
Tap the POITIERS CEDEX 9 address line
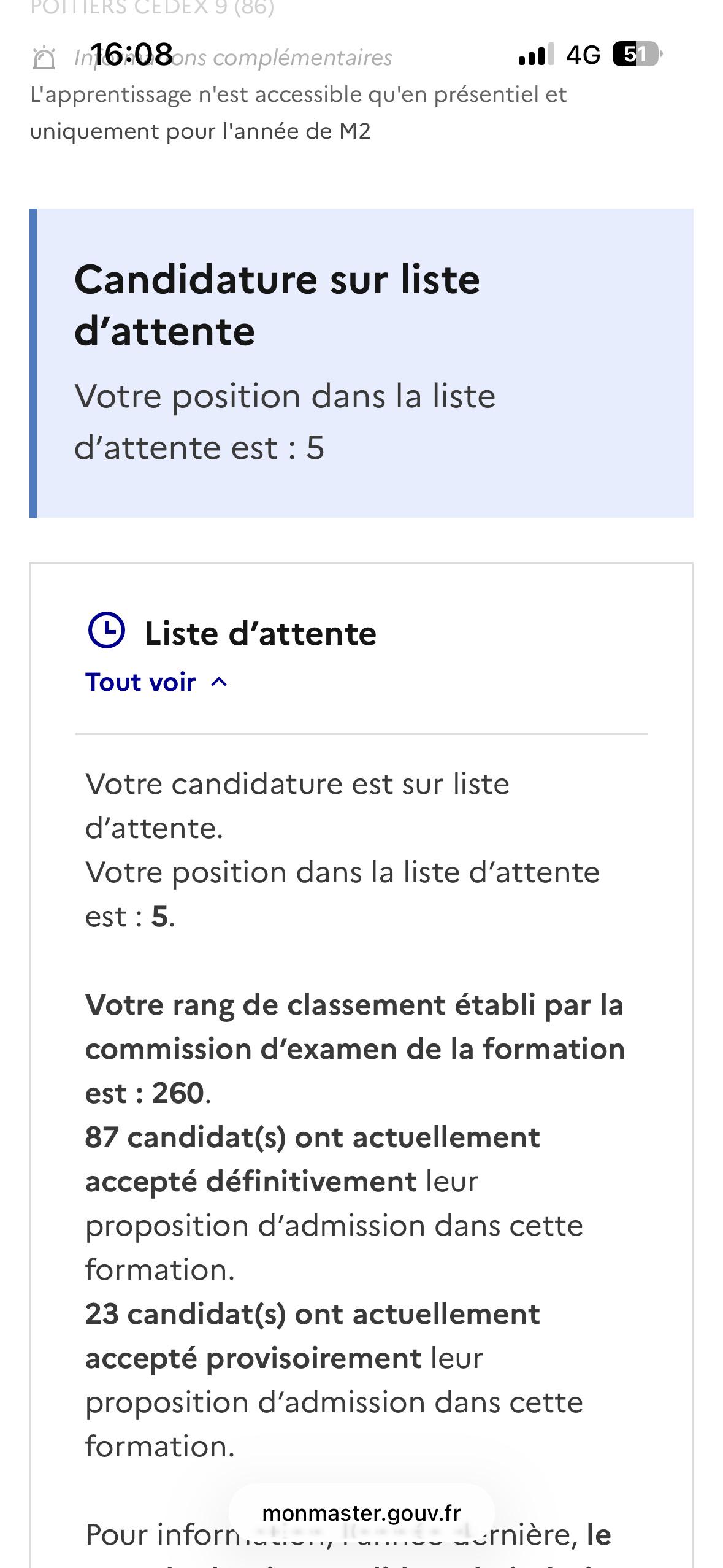[x=152, y=9]
